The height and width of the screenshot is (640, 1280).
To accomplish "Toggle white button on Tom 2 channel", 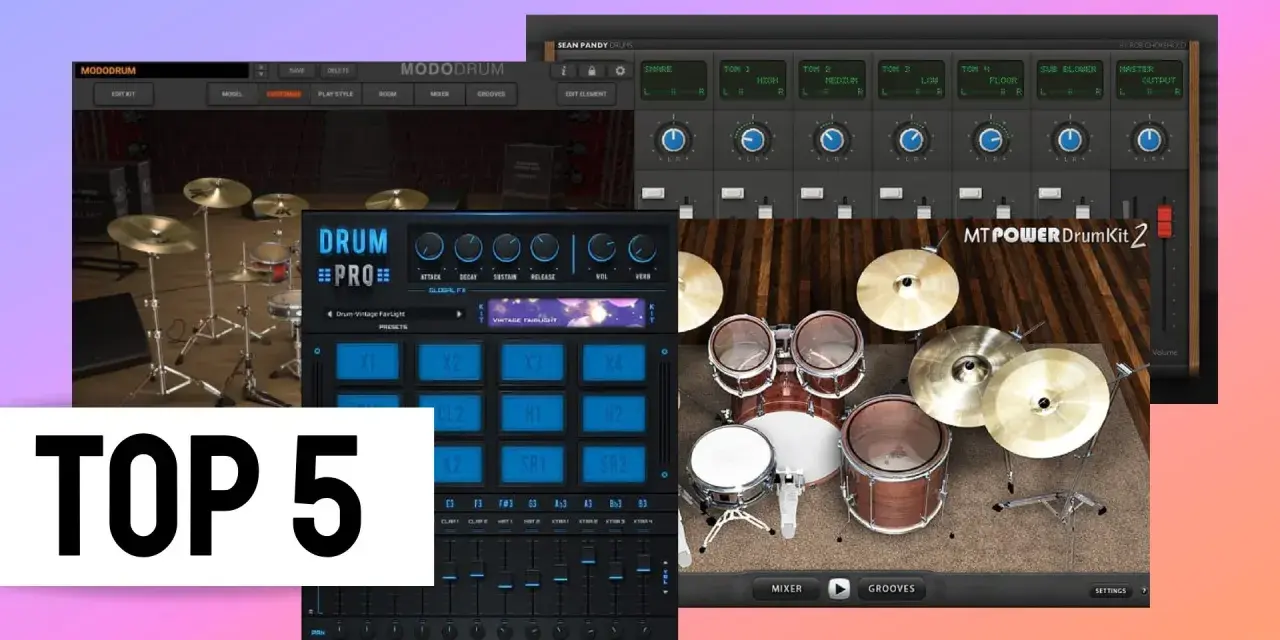I will [x=812, y=191].
